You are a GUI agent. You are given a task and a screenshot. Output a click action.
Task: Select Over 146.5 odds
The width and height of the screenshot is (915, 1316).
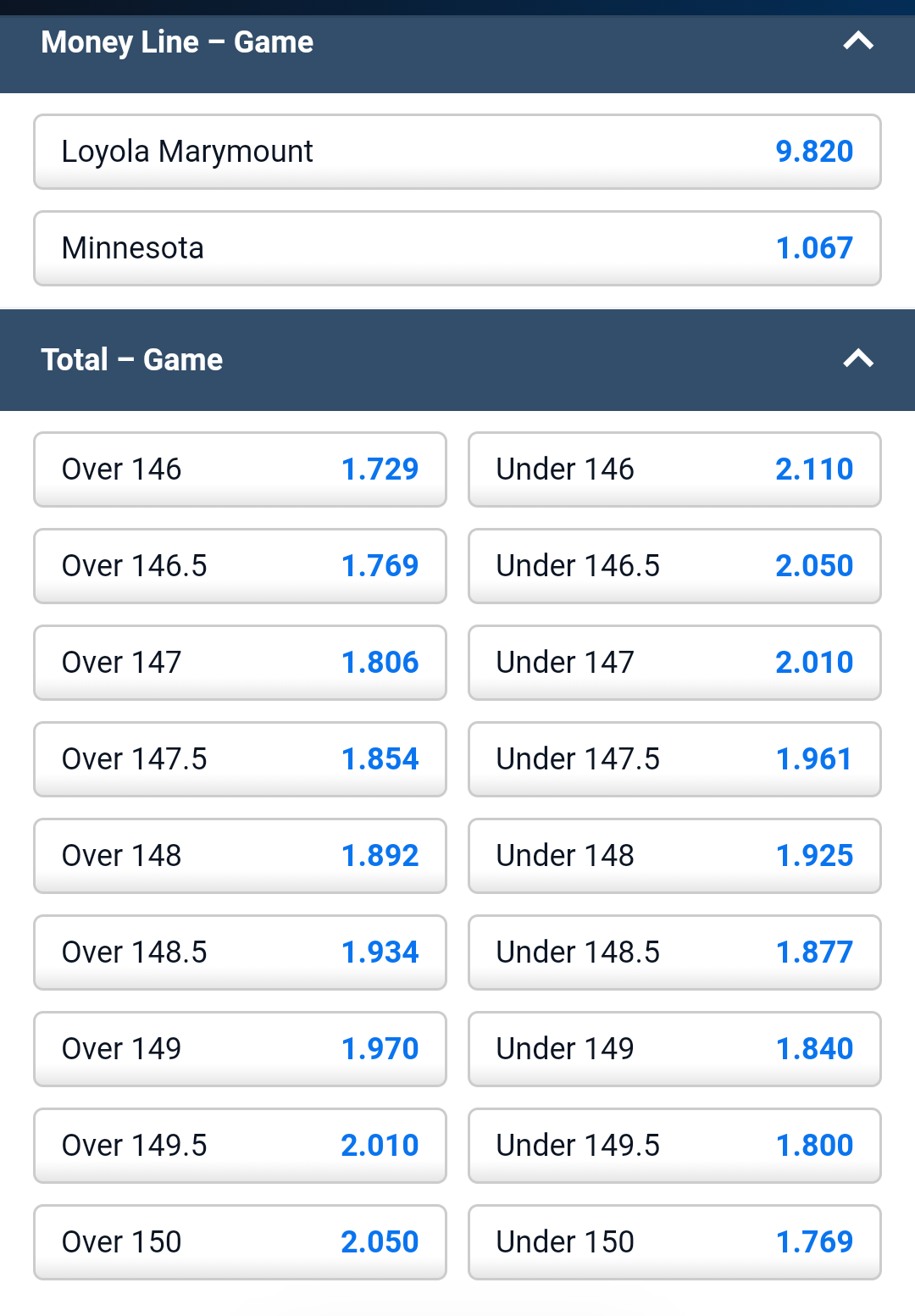coord(240,566)
